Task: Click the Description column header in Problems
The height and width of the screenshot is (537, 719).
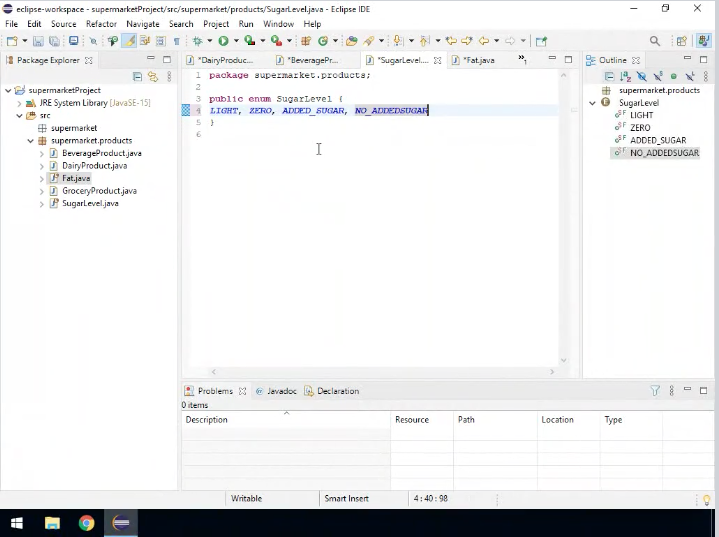Action: (x=207, y=420)
